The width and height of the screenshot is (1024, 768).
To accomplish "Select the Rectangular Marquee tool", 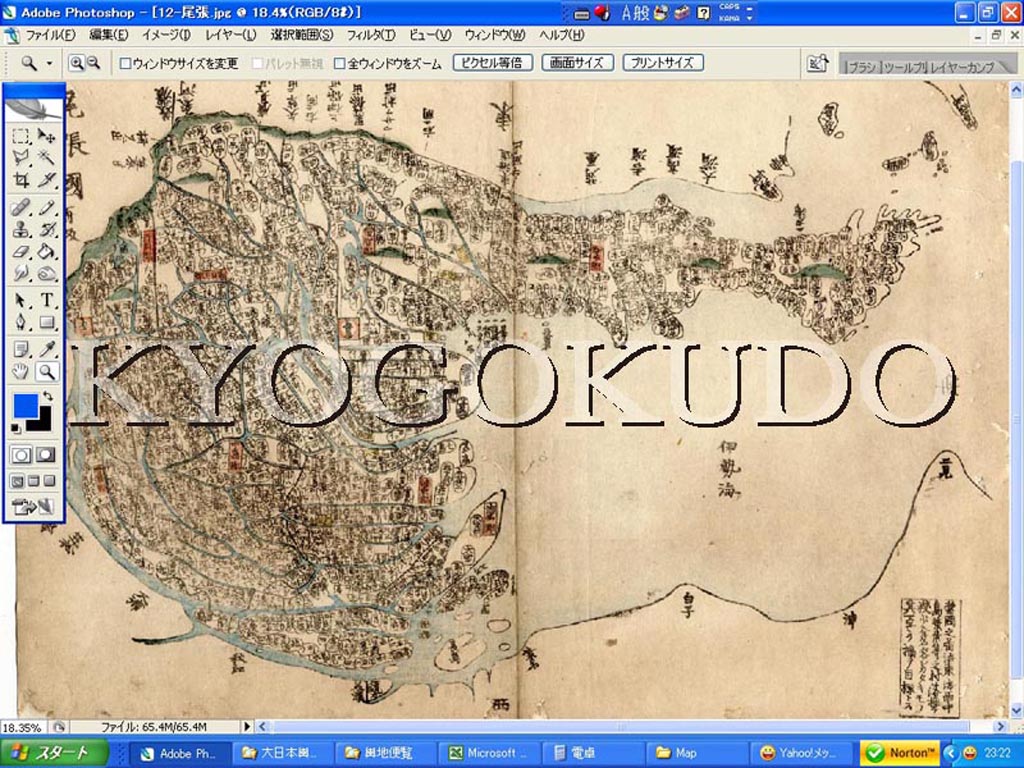I will [x=21, y=136].
